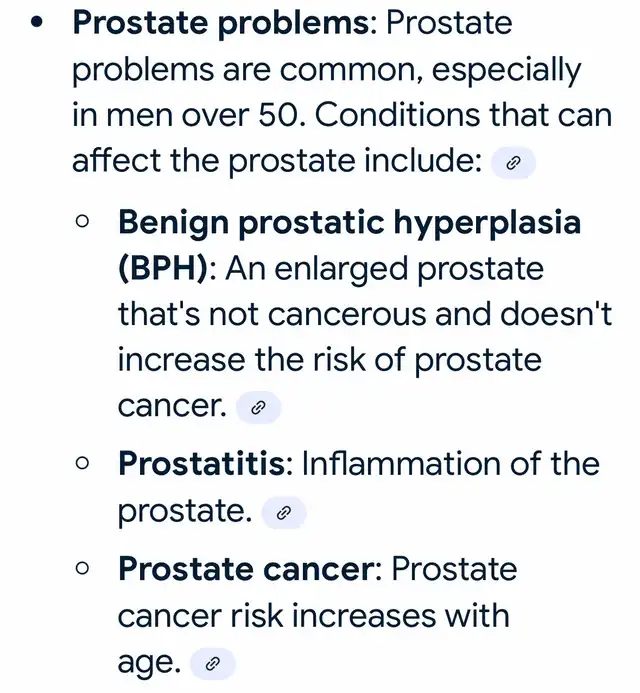Click the word 'enlarged'
The width and height of the screenshot is (640, 693).
point(341,270)
